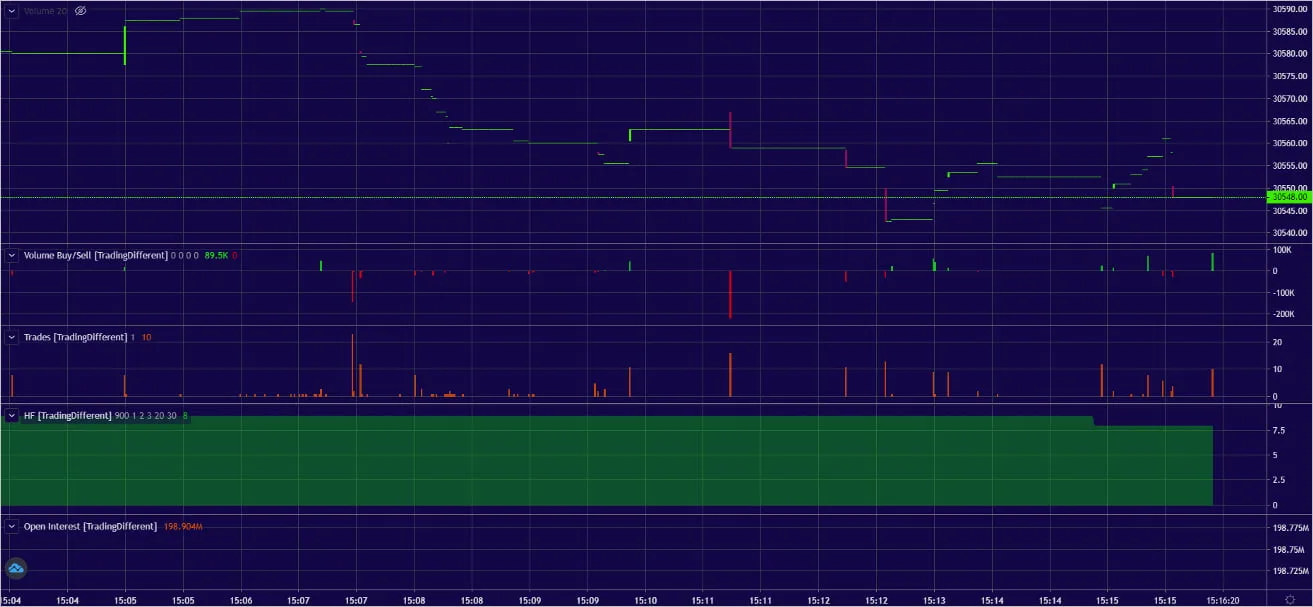Image resolution: width=1313 pixels, height=607 pixels.
Task: Collapse the Volume Buy/Sell legend chevron
Action: [12, 255]
